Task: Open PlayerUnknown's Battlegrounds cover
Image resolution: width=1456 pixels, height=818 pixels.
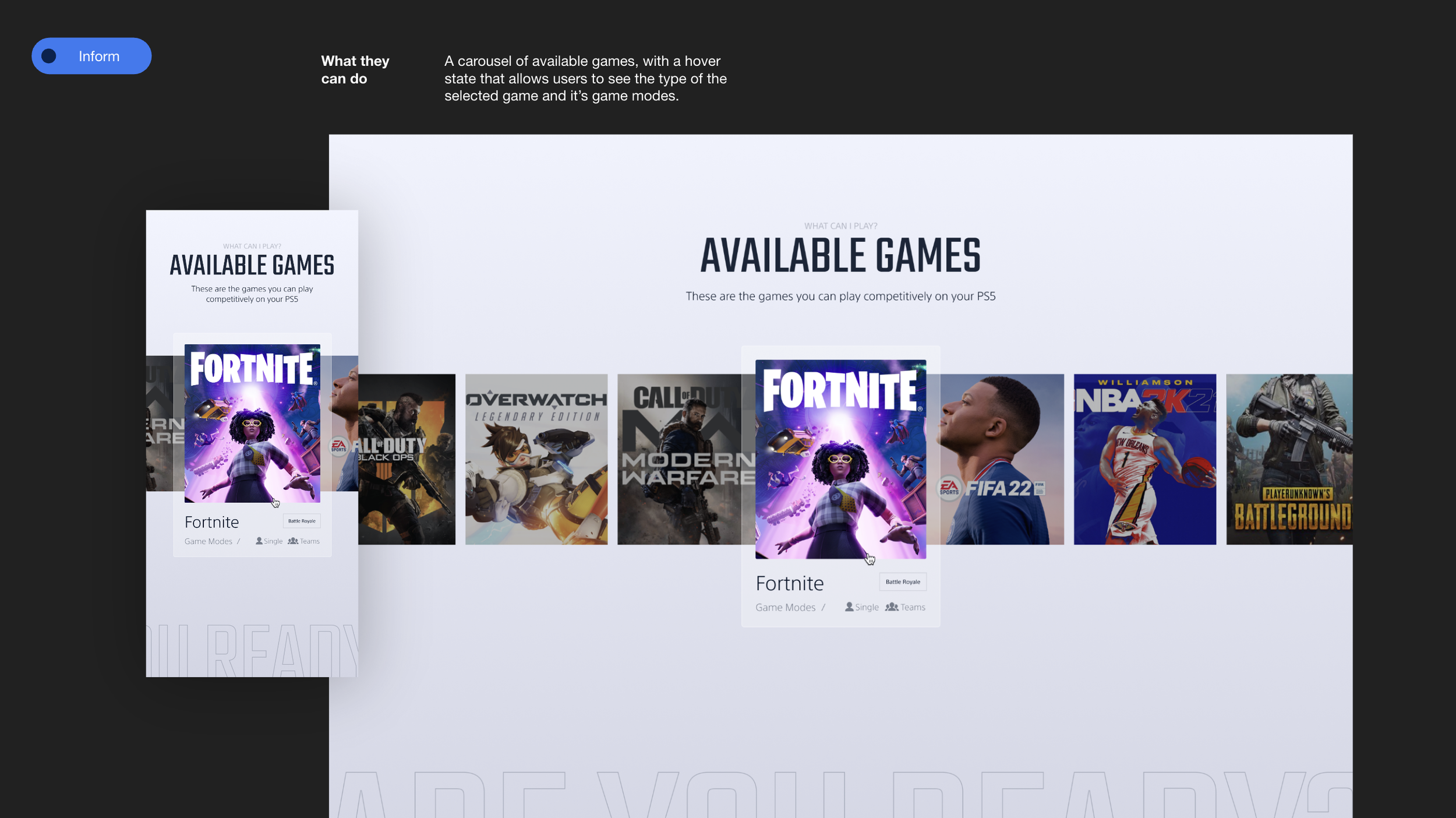Action: (x=1289, y=459)
